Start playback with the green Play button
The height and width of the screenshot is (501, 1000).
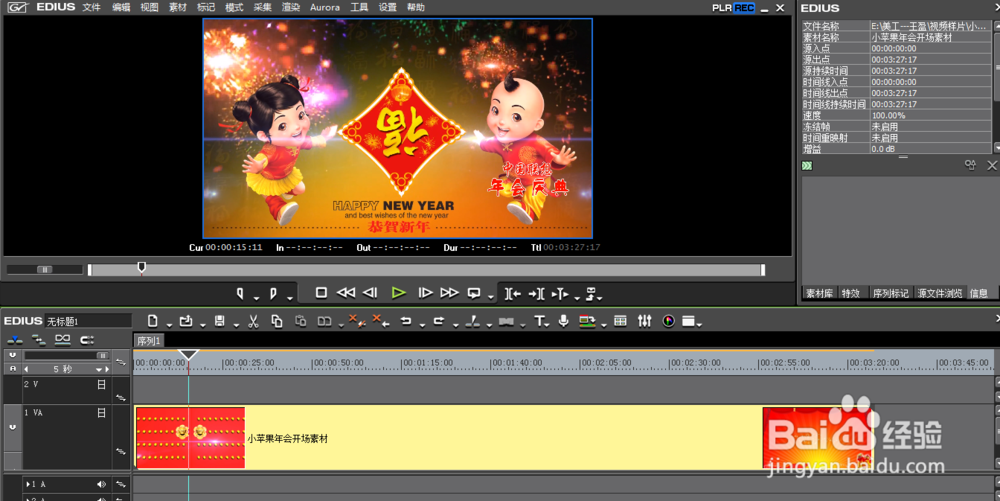tap(399, 293)
